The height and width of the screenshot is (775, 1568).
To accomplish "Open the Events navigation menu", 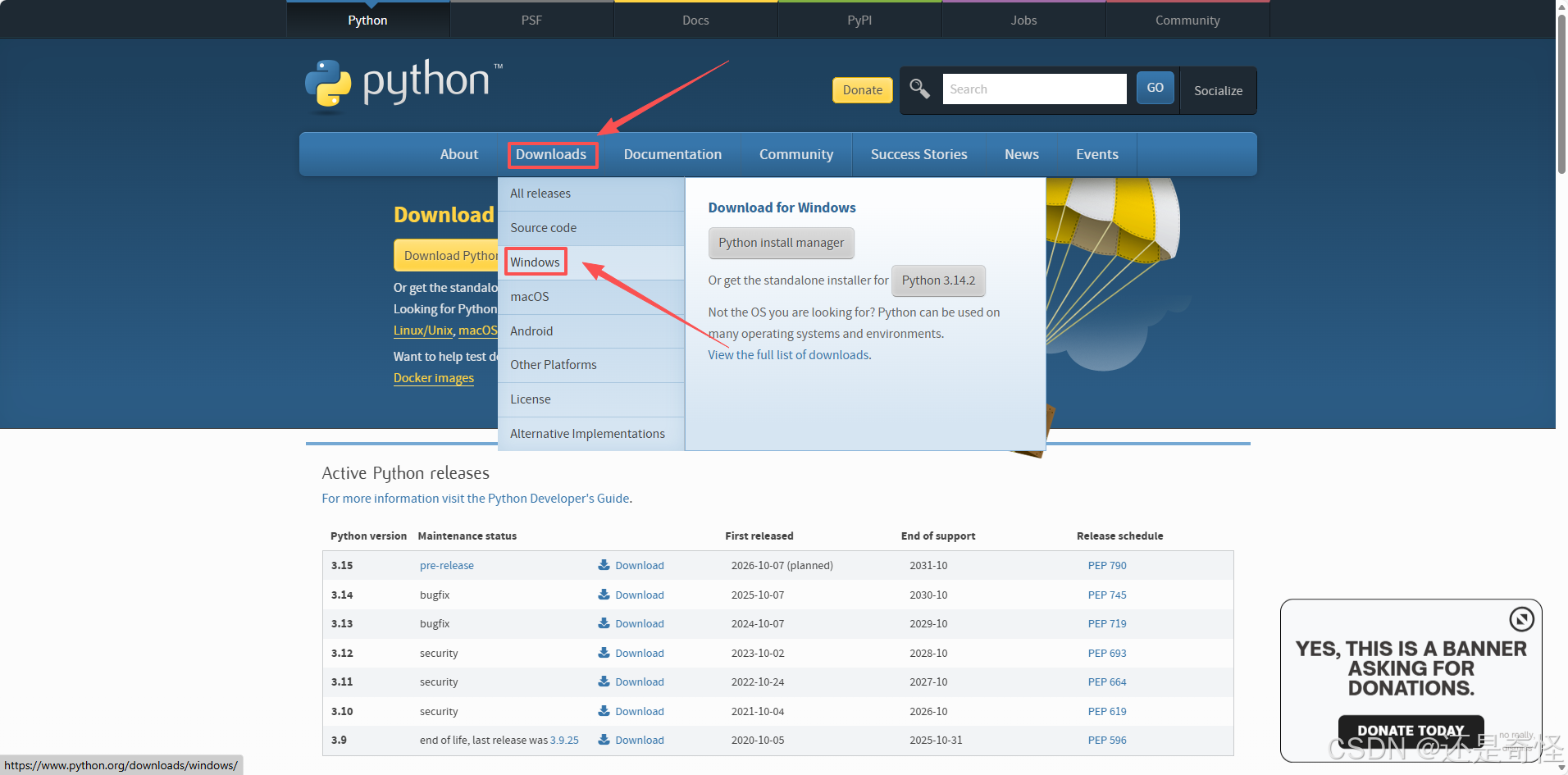I will point(1096,154).
